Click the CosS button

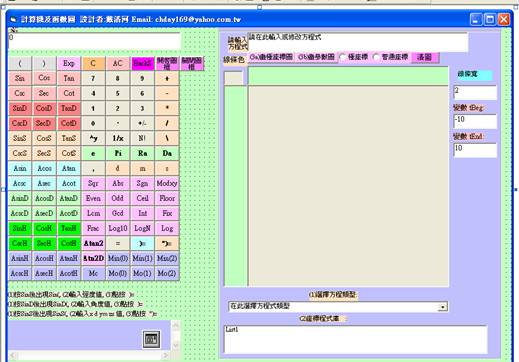pos(44,138)
